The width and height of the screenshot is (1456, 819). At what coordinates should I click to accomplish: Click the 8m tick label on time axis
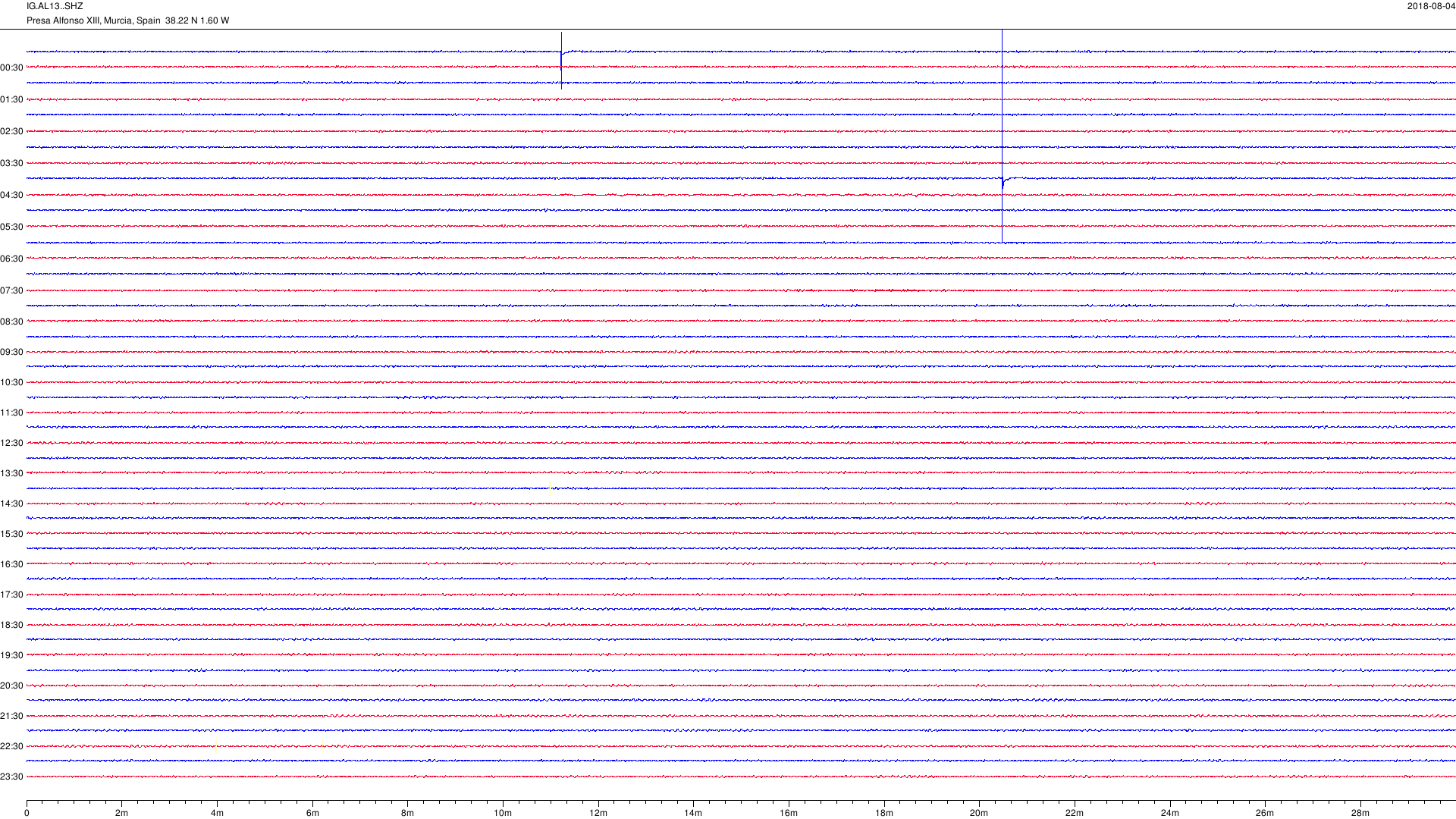click(x=407, y=813)
